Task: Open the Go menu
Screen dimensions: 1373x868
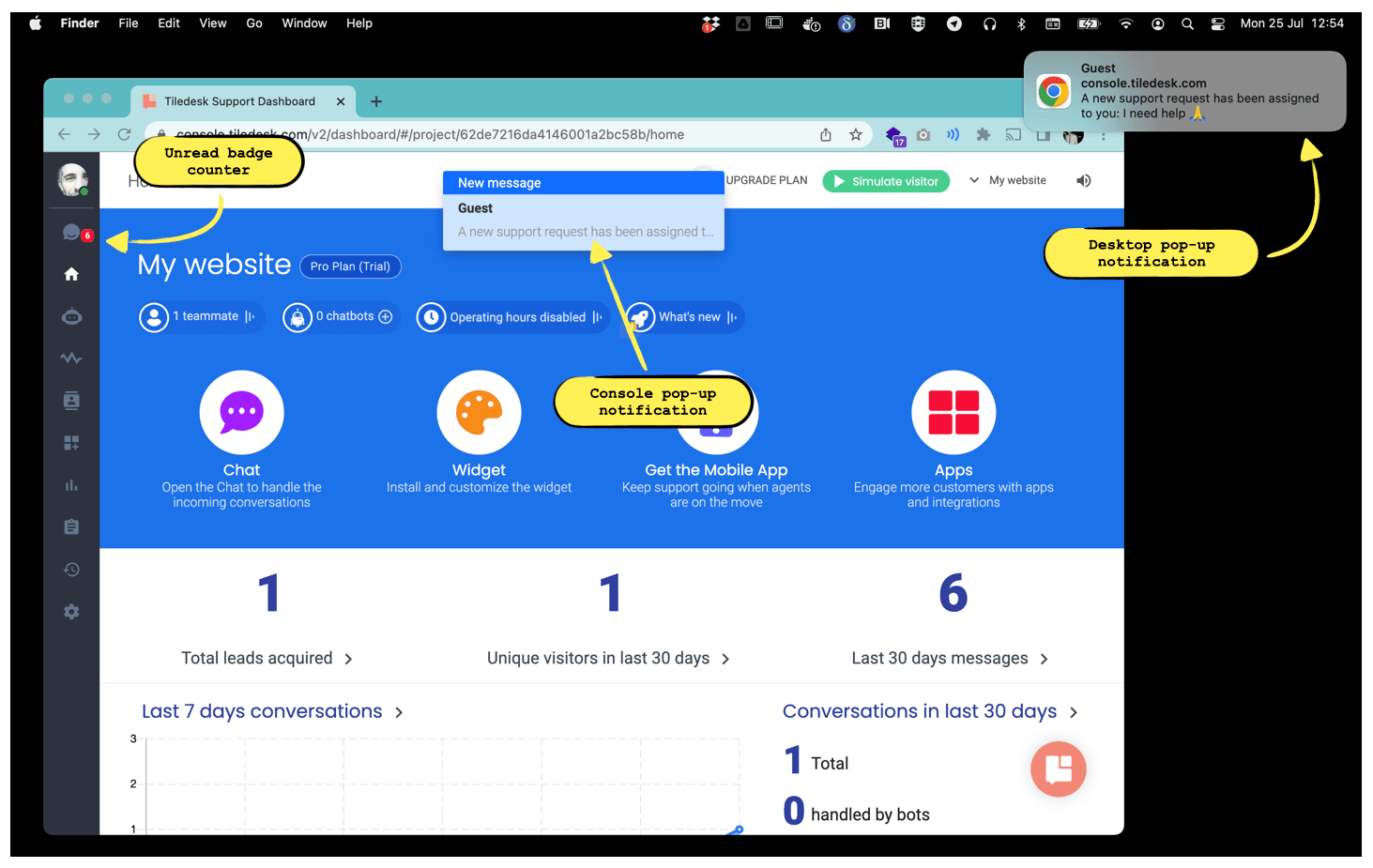Action: pyautogui.click(x=254, y=23)
